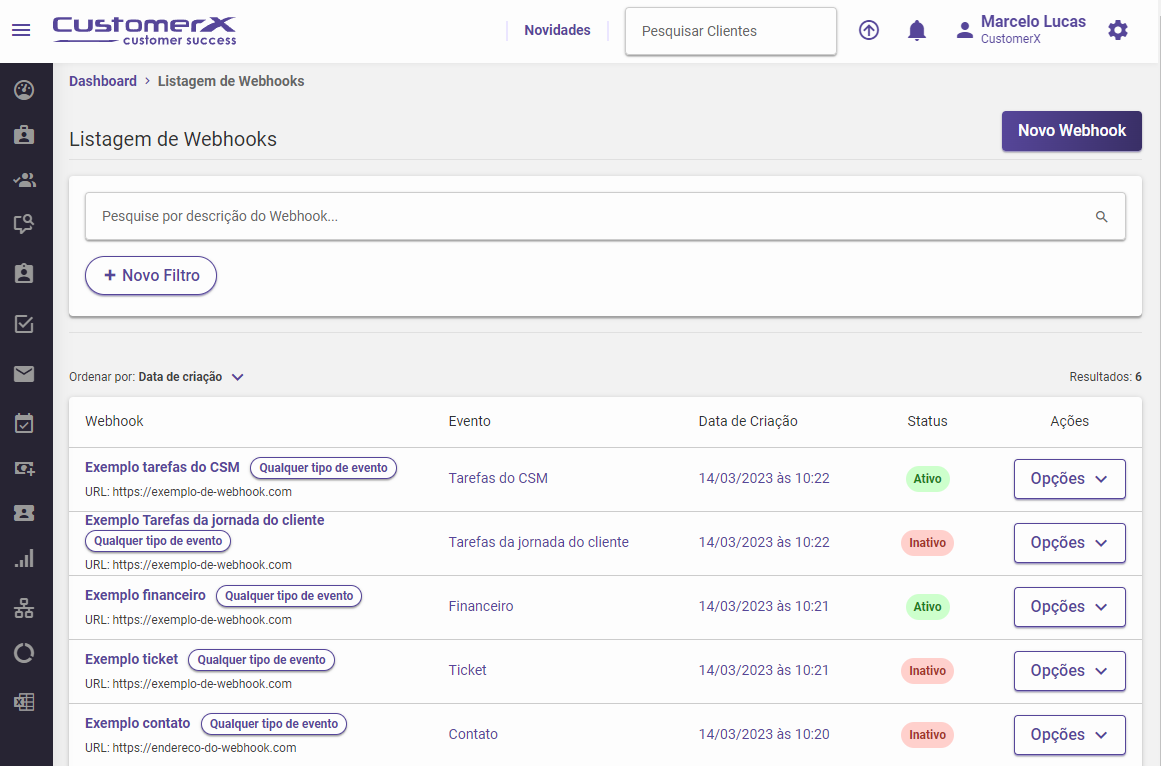This screenshot has width=1161, height=766.
Task: Click the Status column header
Action: coord(927,421)
